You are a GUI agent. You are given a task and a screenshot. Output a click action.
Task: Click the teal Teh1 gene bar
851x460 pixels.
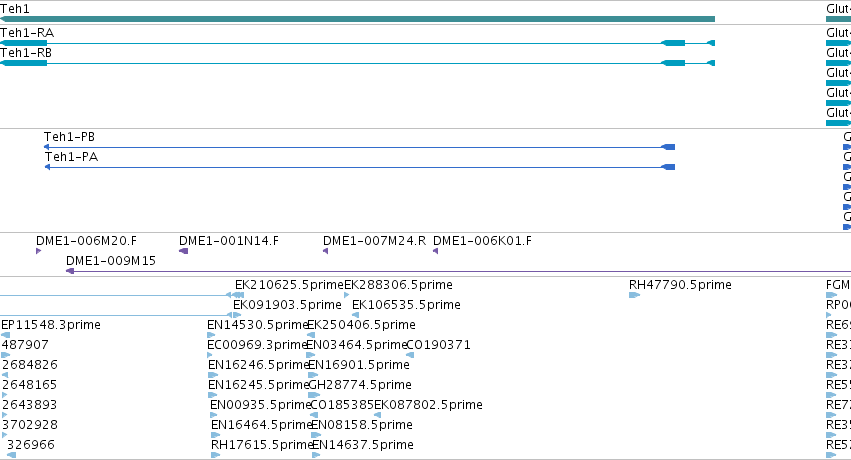[357, 19]
